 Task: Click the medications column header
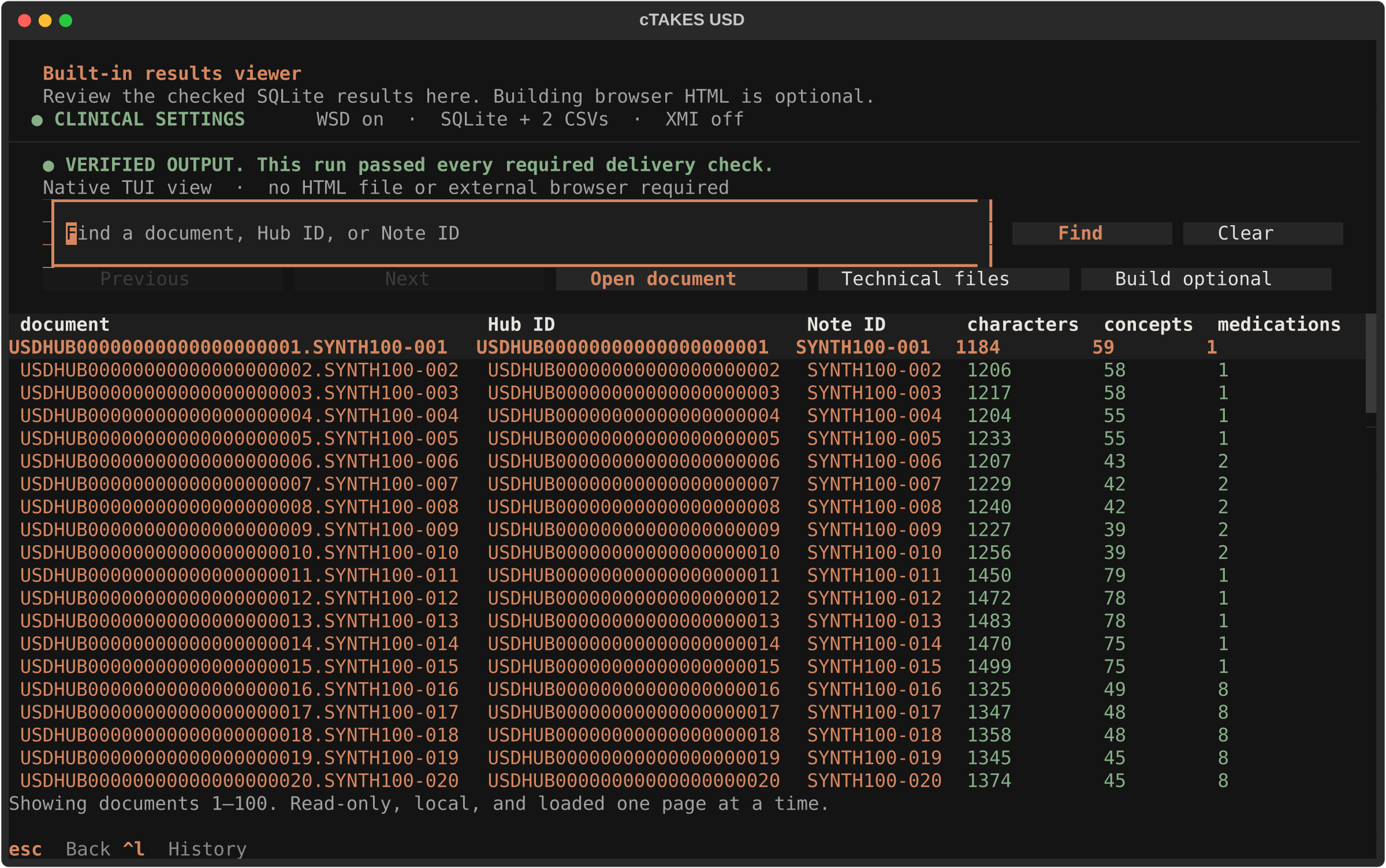pos(1279,325)
